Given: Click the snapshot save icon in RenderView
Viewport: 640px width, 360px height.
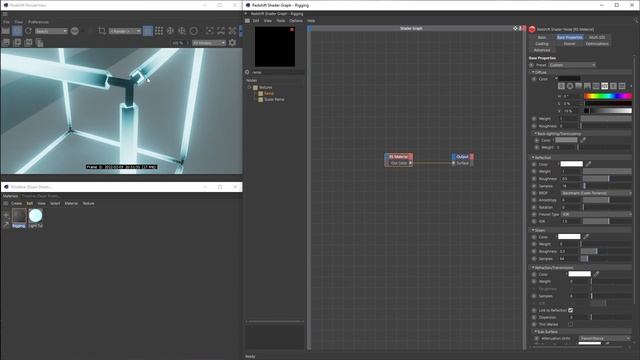Looking at the screenshot, I should coord(6,42).
